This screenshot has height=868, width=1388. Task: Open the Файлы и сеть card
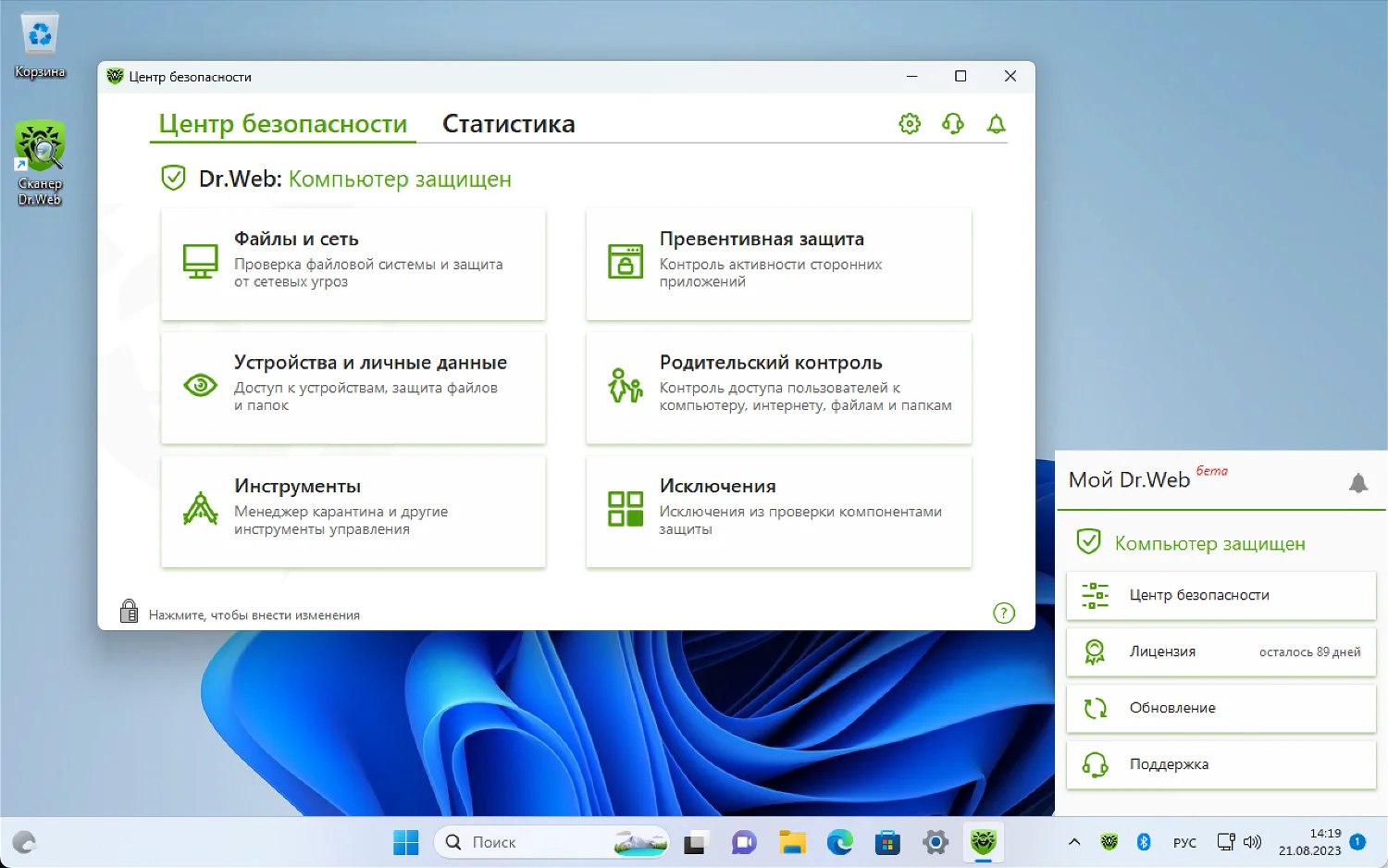pos(353,264)
